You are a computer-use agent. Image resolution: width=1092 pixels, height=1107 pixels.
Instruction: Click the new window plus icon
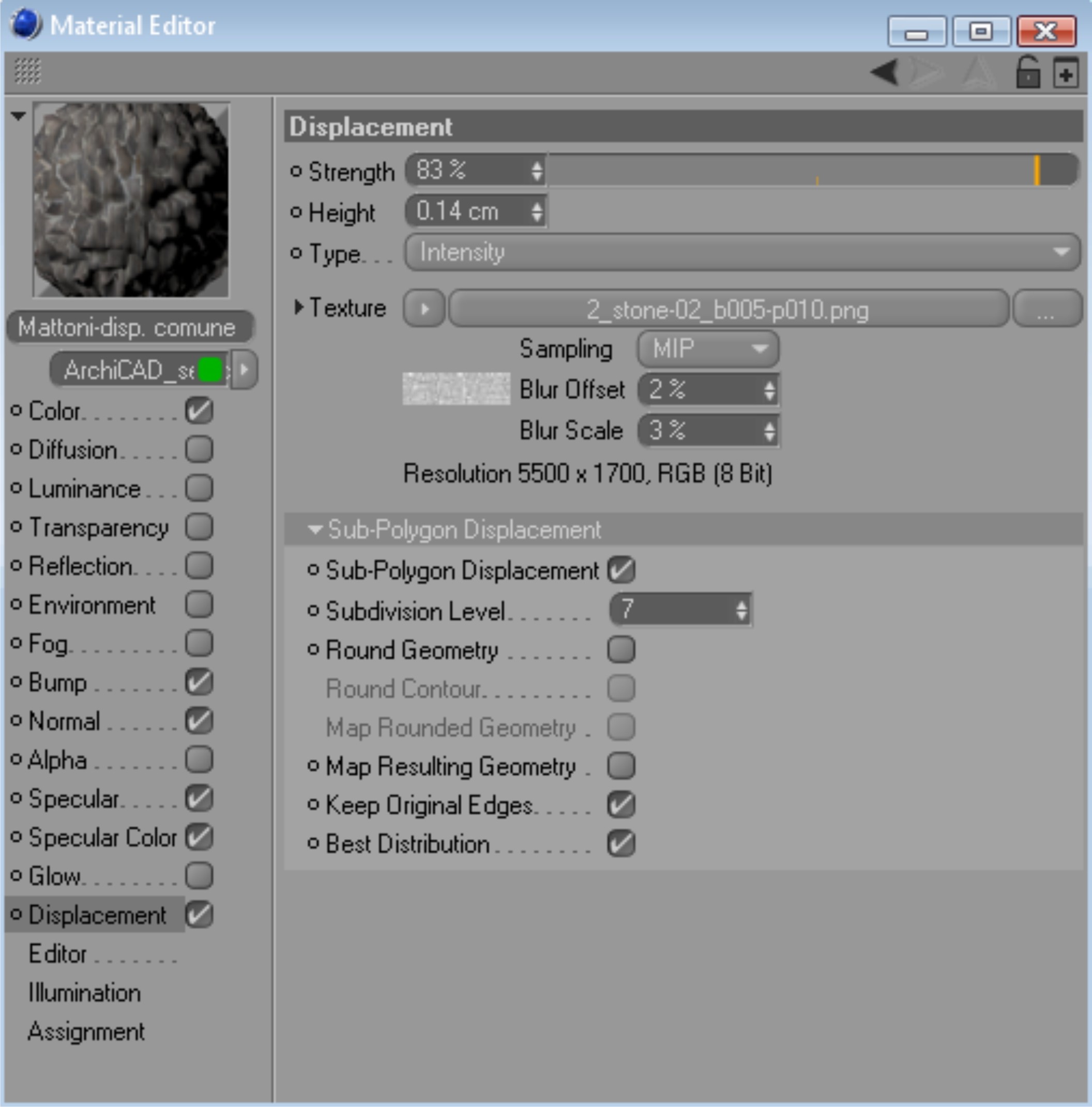[1066, 73]
